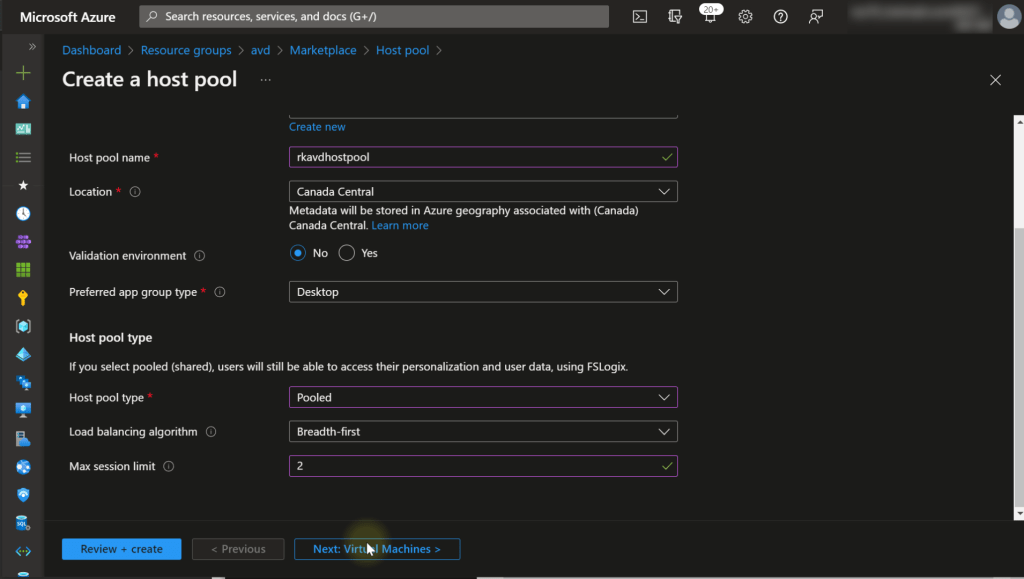Open the Preferred app group type dropdown
This screenshot has height=579, width=1024.
[x=482, y=292]
